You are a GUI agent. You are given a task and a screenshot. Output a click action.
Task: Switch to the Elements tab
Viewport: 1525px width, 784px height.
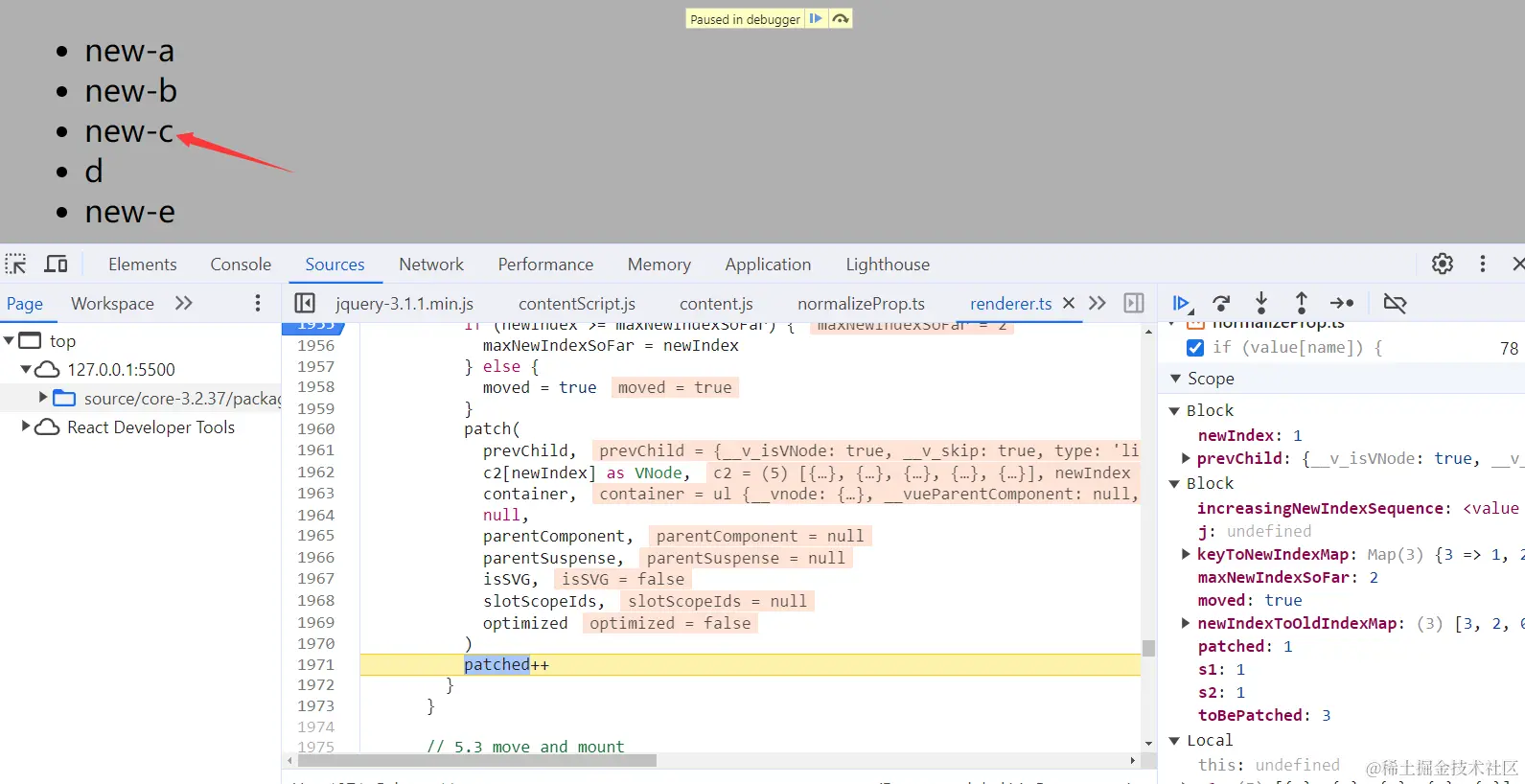tap(143, 264)
